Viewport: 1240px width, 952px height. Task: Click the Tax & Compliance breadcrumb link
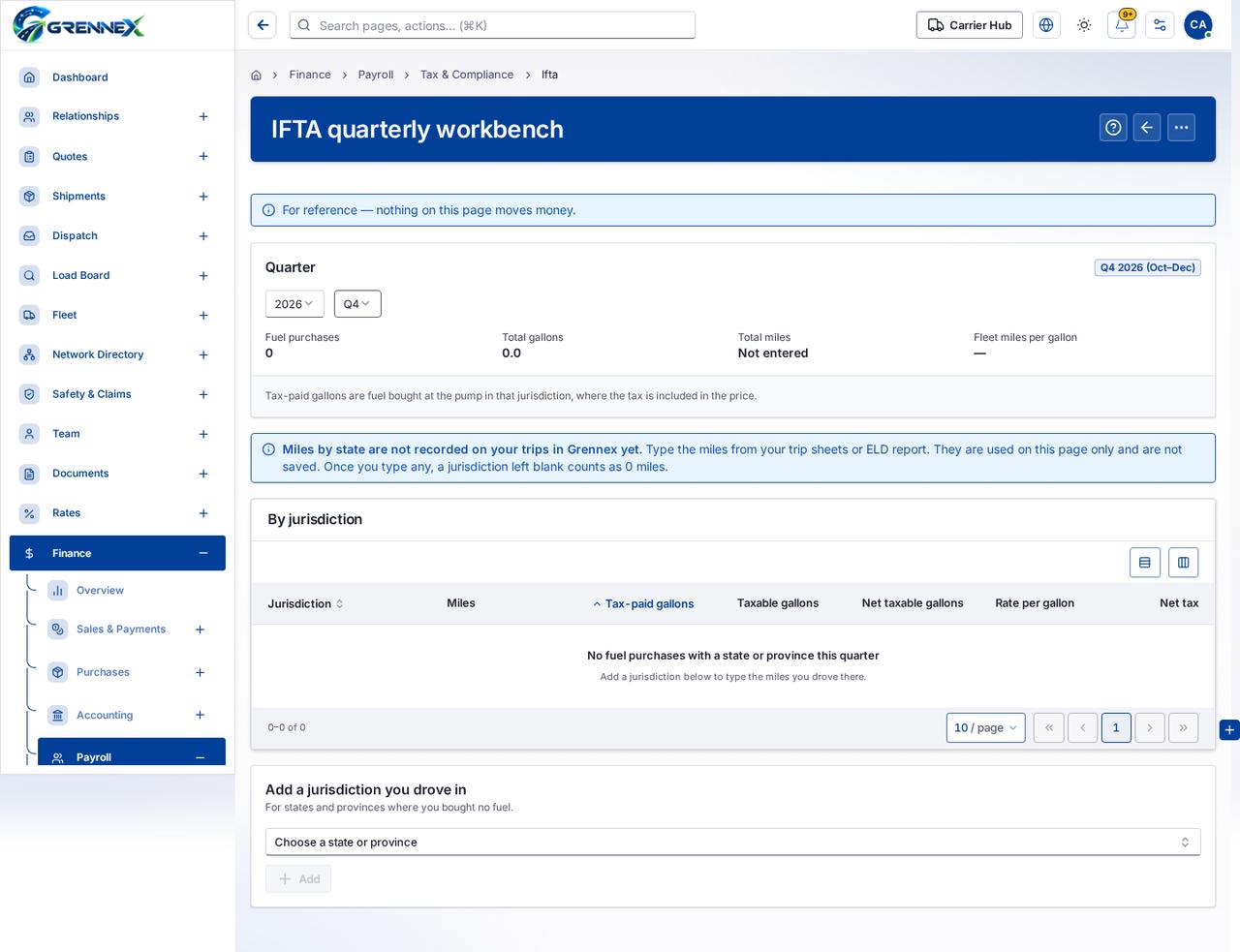click(x=467, y=75)
